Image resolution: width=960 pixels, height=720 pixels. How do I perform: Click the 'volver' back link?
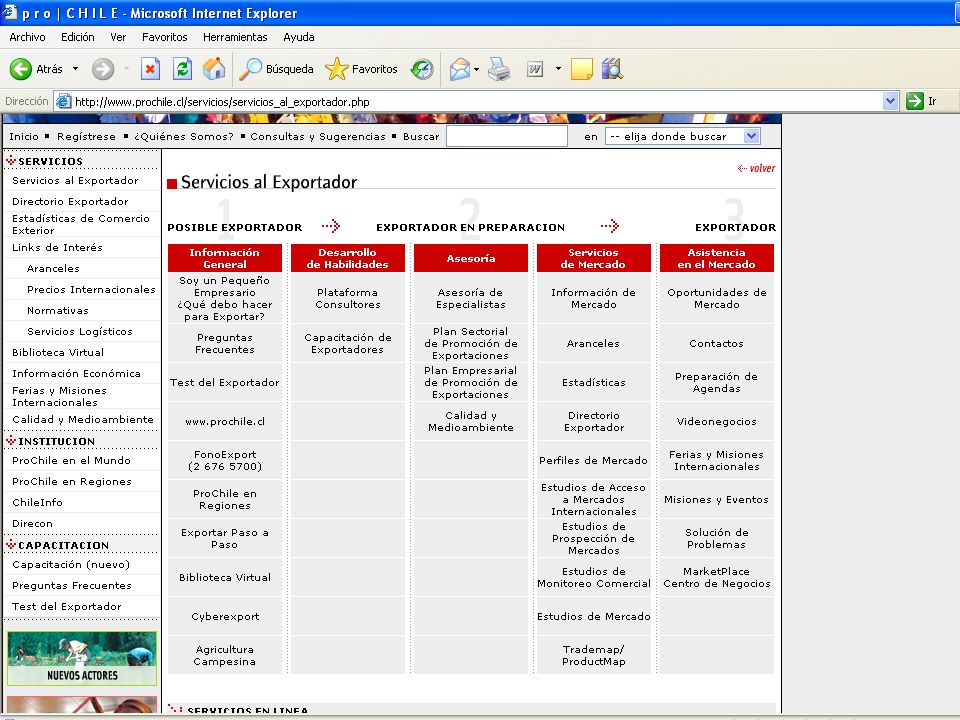tap(757, 168)
